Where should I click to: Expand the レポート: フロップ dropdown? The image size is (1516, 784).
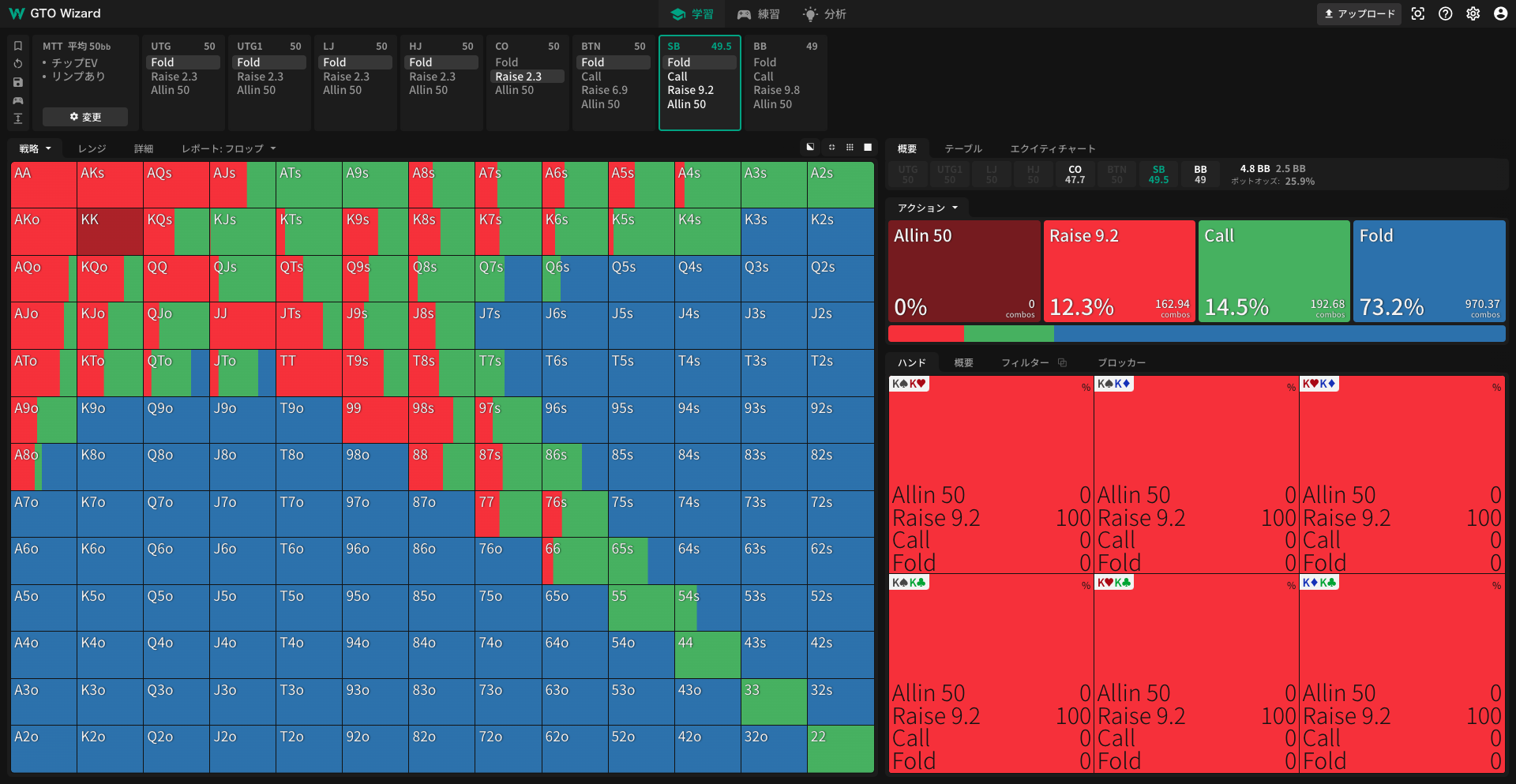point(229,148)
